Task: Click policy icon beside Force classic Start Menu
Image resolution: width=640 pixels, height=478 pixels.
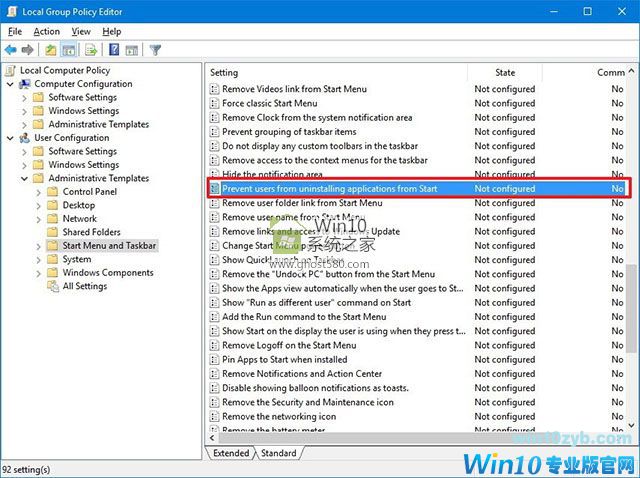Action: tap(214, 103)
